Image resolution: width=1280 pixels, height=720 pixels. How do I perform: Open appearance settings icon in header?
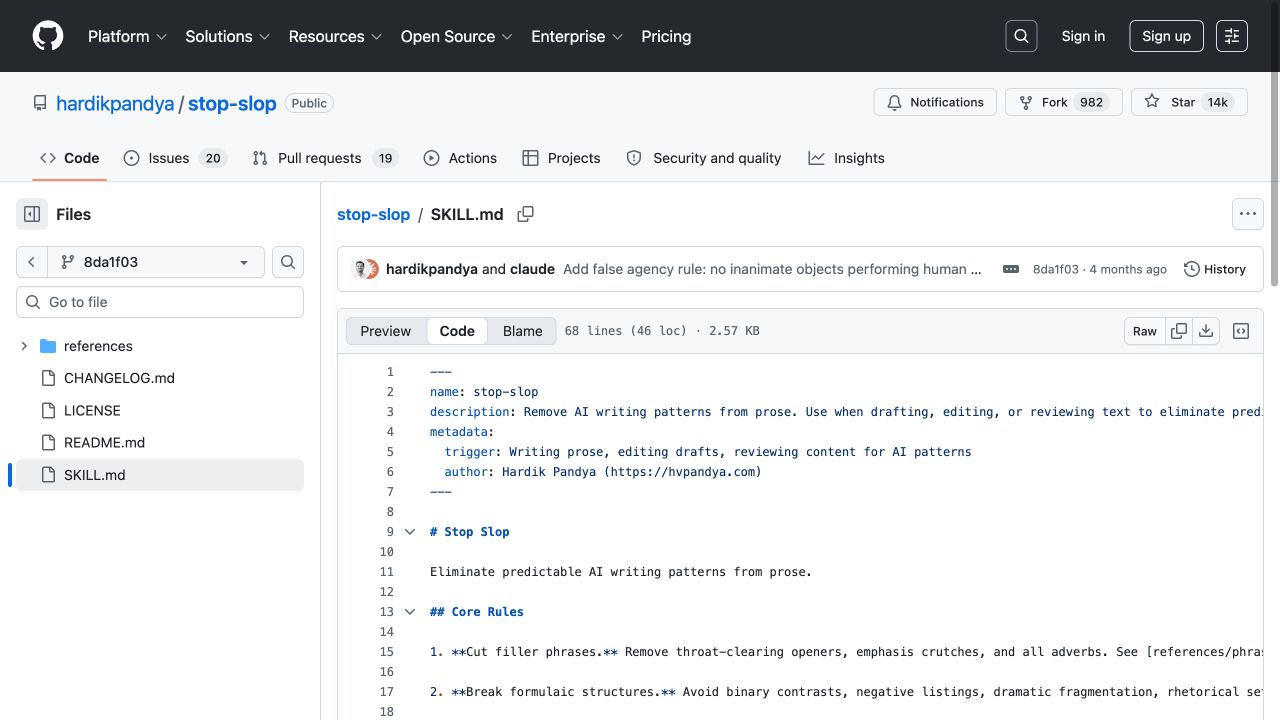[1232, 36]
